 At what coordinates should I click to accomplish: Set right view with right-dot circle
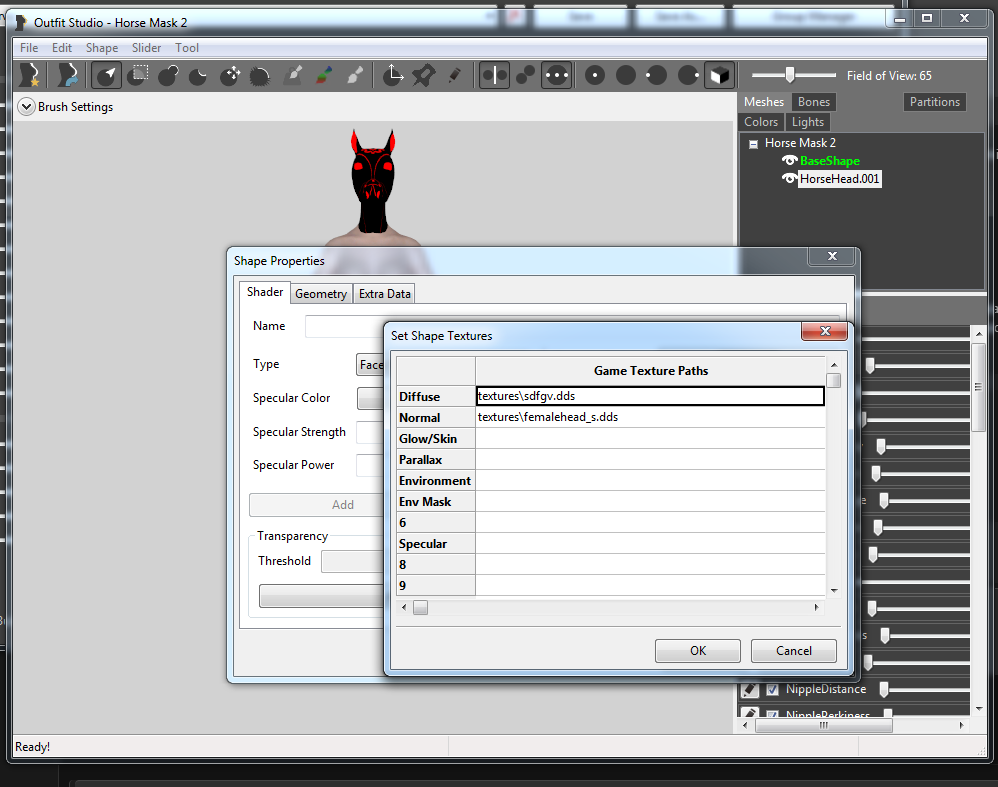(x=688, y=75)
